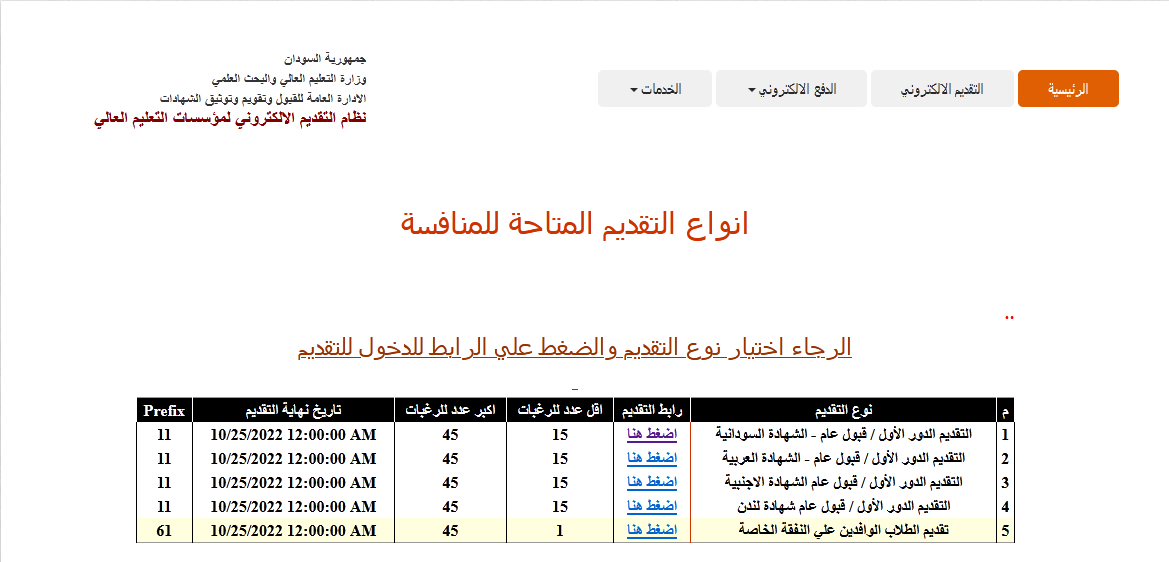Click row text الشهادة السودانية قبول عام
Viewport: 1169px width, 562px height.
(843, 433)
